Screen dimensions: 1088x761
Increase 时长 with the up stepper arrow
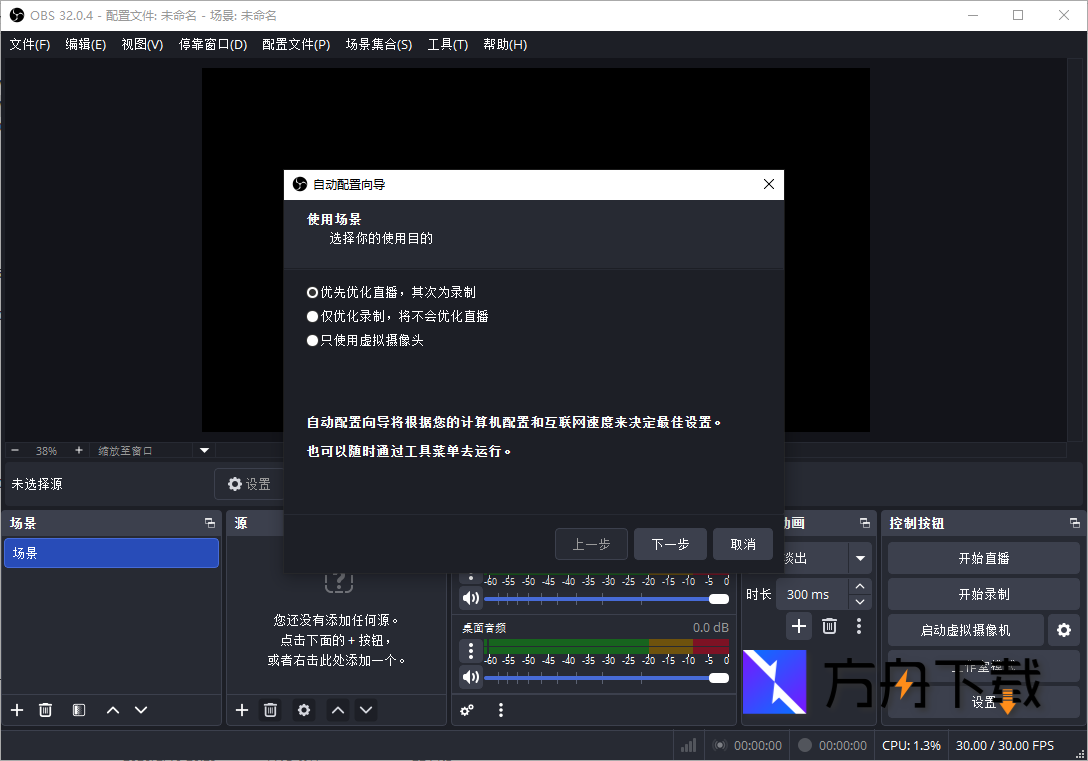pyautogui.click(x=859, y=586)
